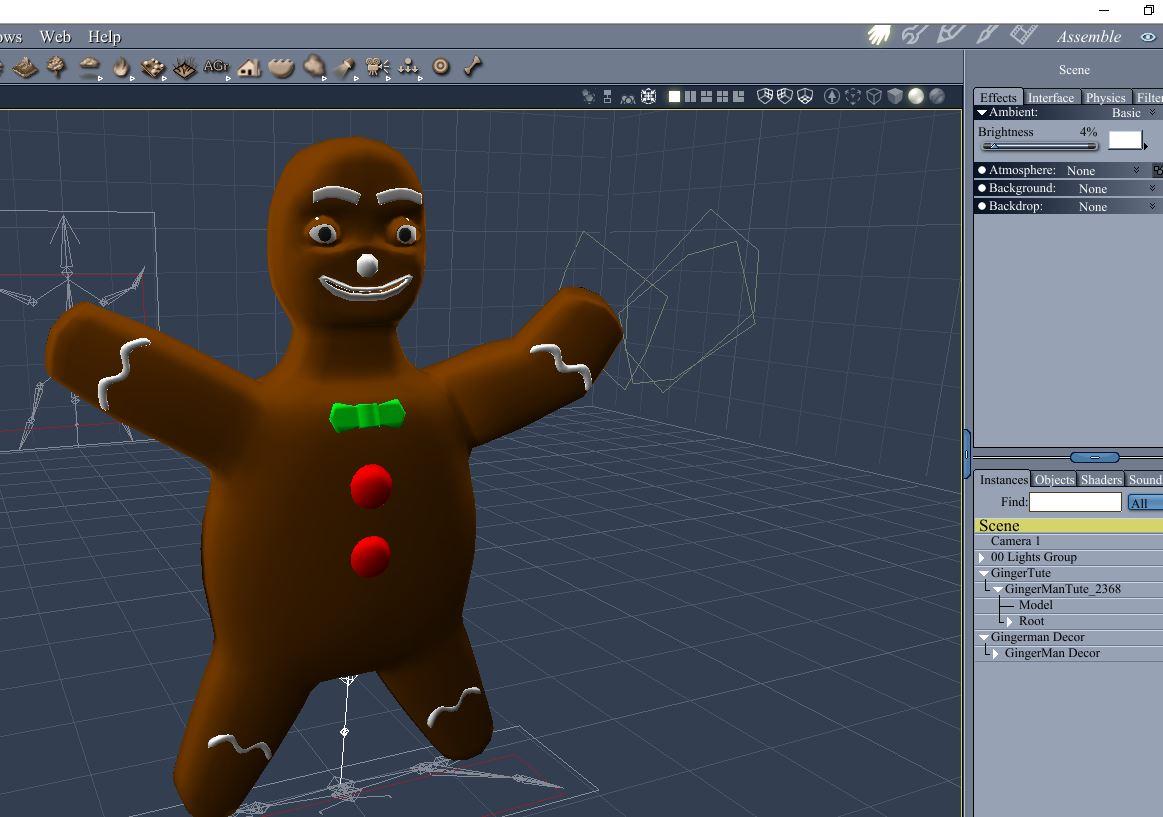Toggle the Atmosphere bullet indicator
The image size is (1163, 817).
[982, 171]
